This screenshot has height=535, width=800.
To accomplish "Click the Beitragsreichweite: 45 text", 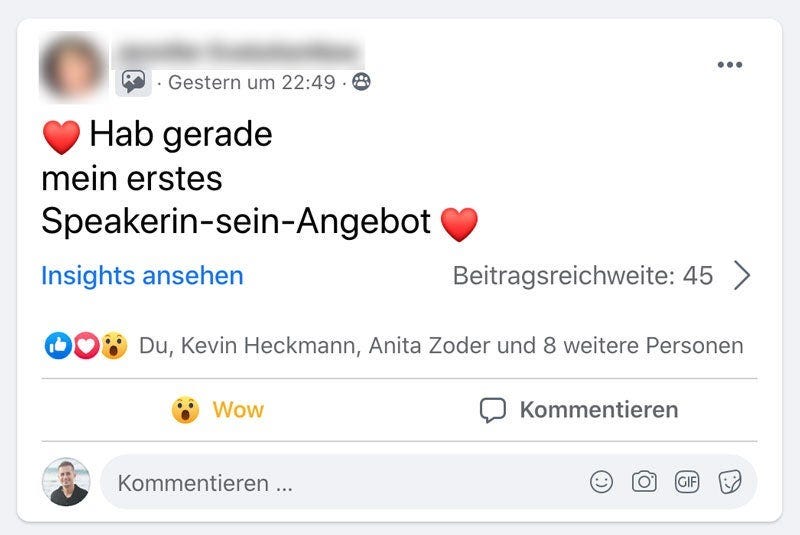I will coord(582,275).
